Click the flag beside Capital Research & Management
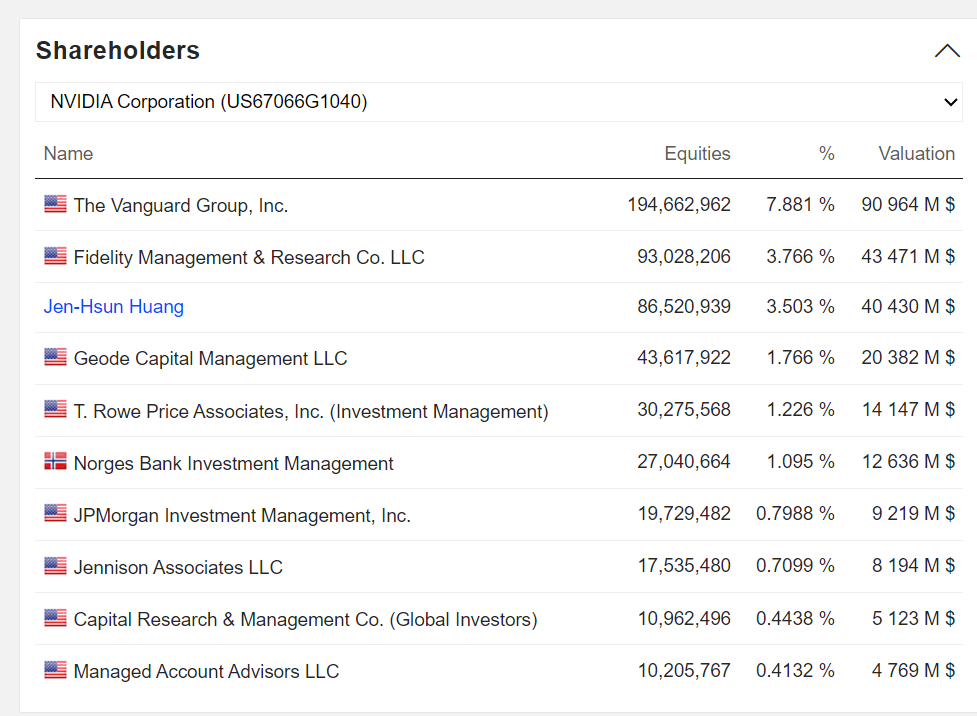This screenshot has width=977, height=716. (x=55, y=618)
